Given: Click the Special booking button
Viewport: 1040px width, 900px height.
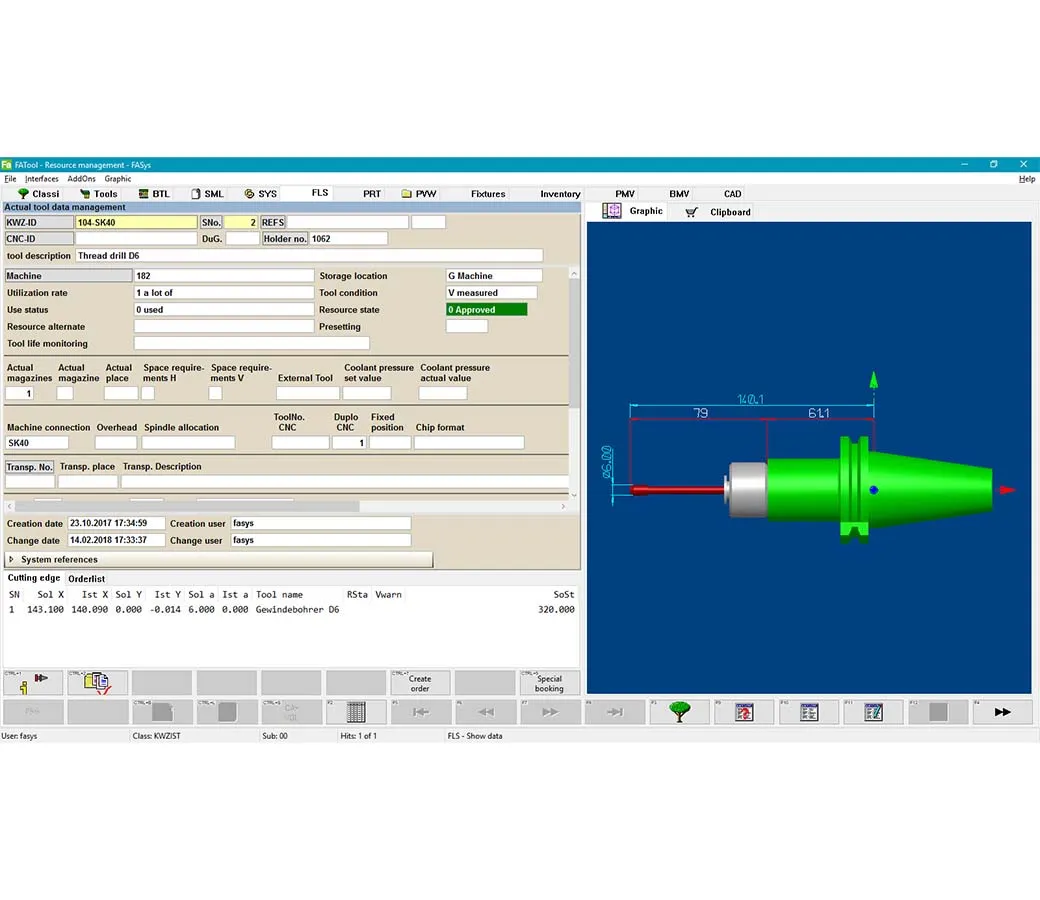Looking at the screenshot, I should click(x=549, y=683).
